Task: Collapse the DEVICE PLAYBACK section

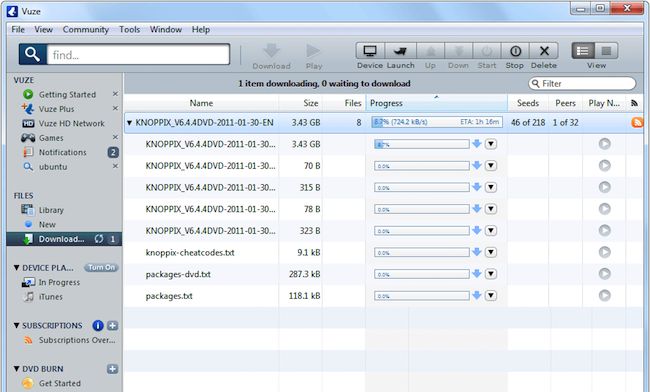Action: tap(17, 268)
